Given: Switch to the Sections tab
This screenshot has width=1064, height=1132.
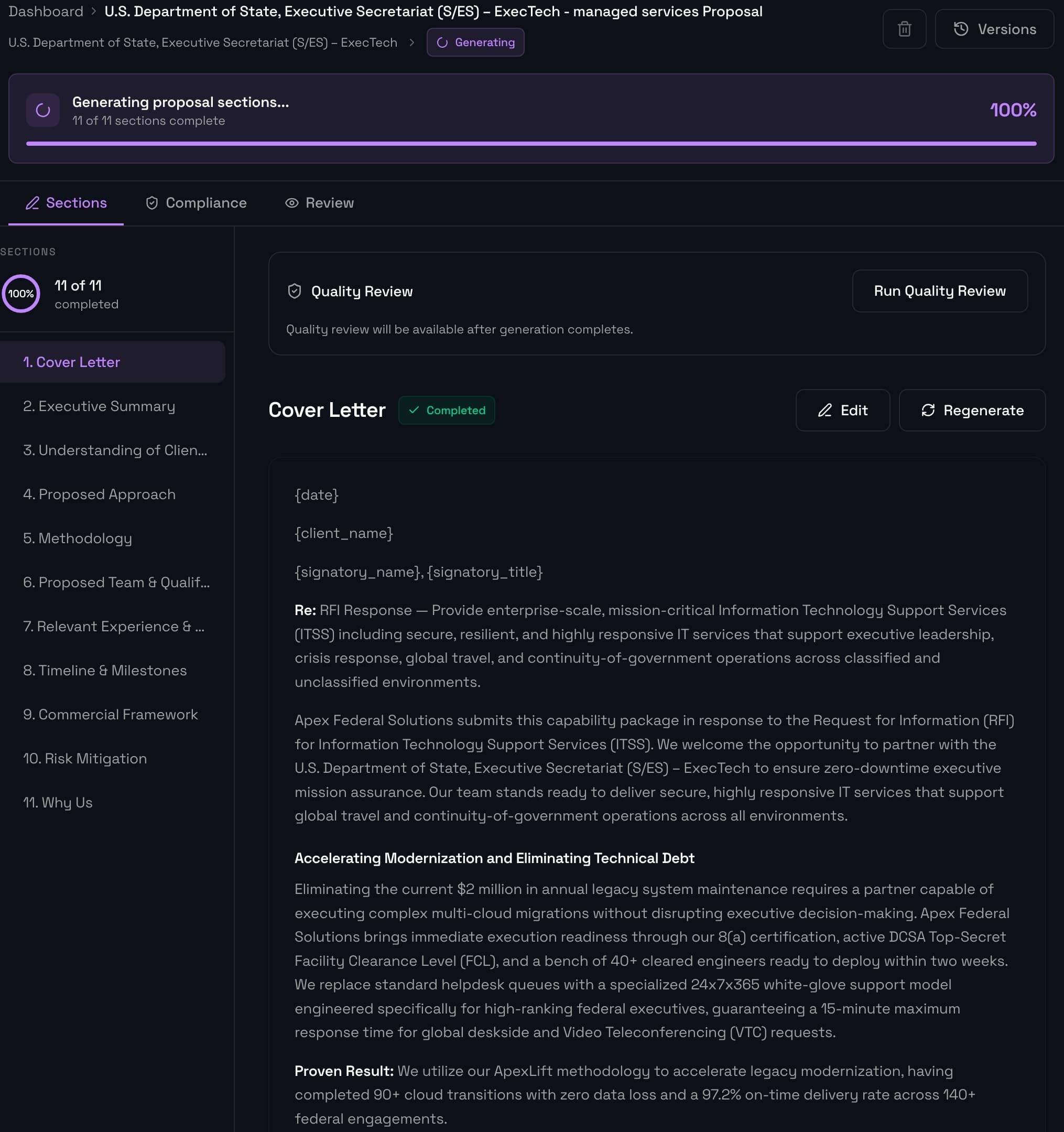Looking at the screenshot, I should (x=66, y=203).
